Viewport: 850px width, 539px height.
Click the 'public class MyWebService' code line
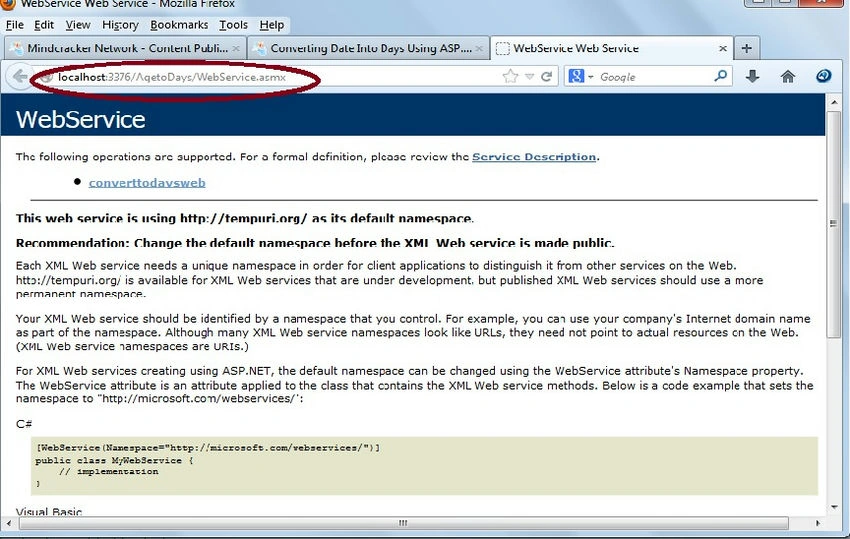pos(114,460)
